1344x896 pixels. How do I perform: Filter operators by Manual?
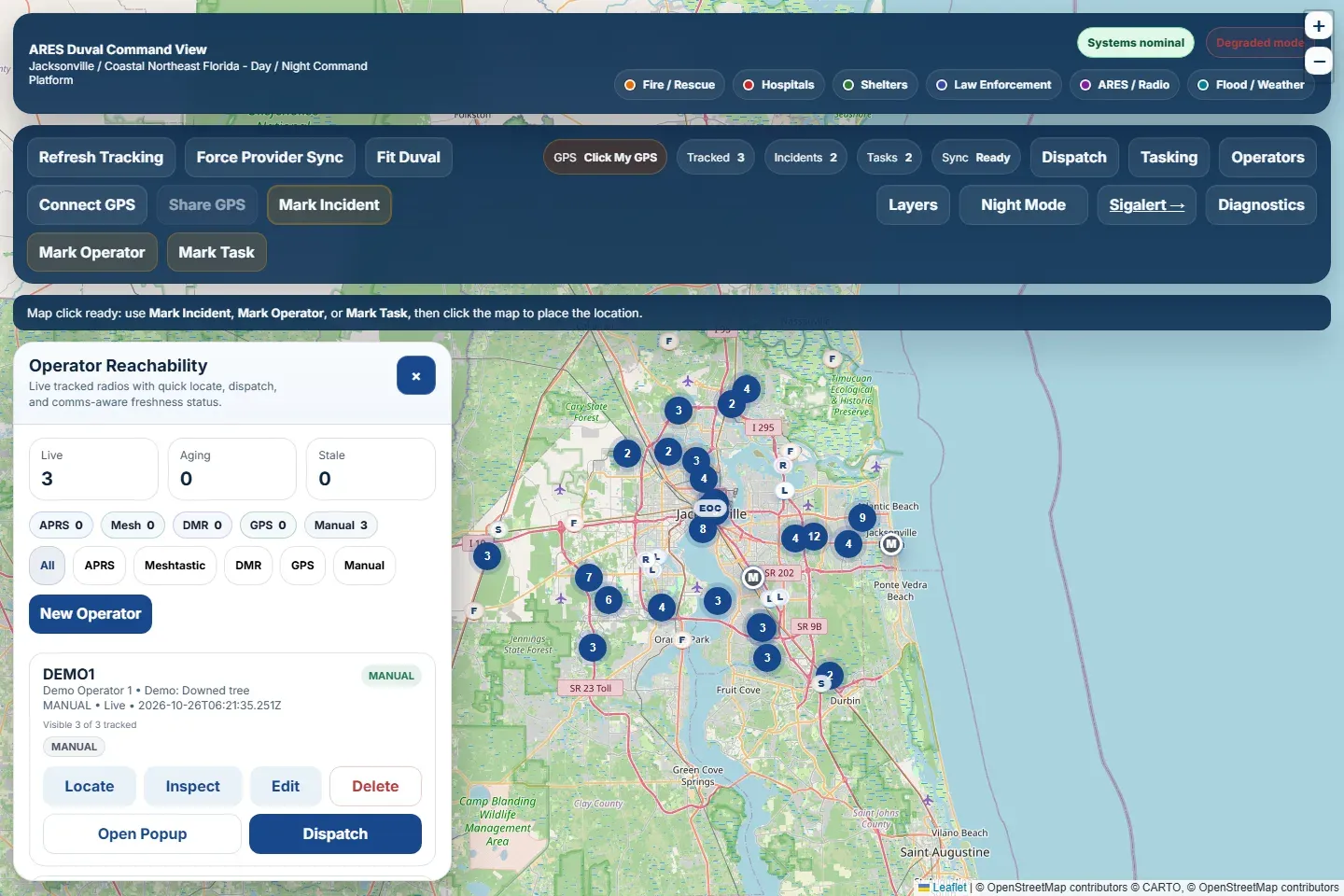tap(364, 566)
